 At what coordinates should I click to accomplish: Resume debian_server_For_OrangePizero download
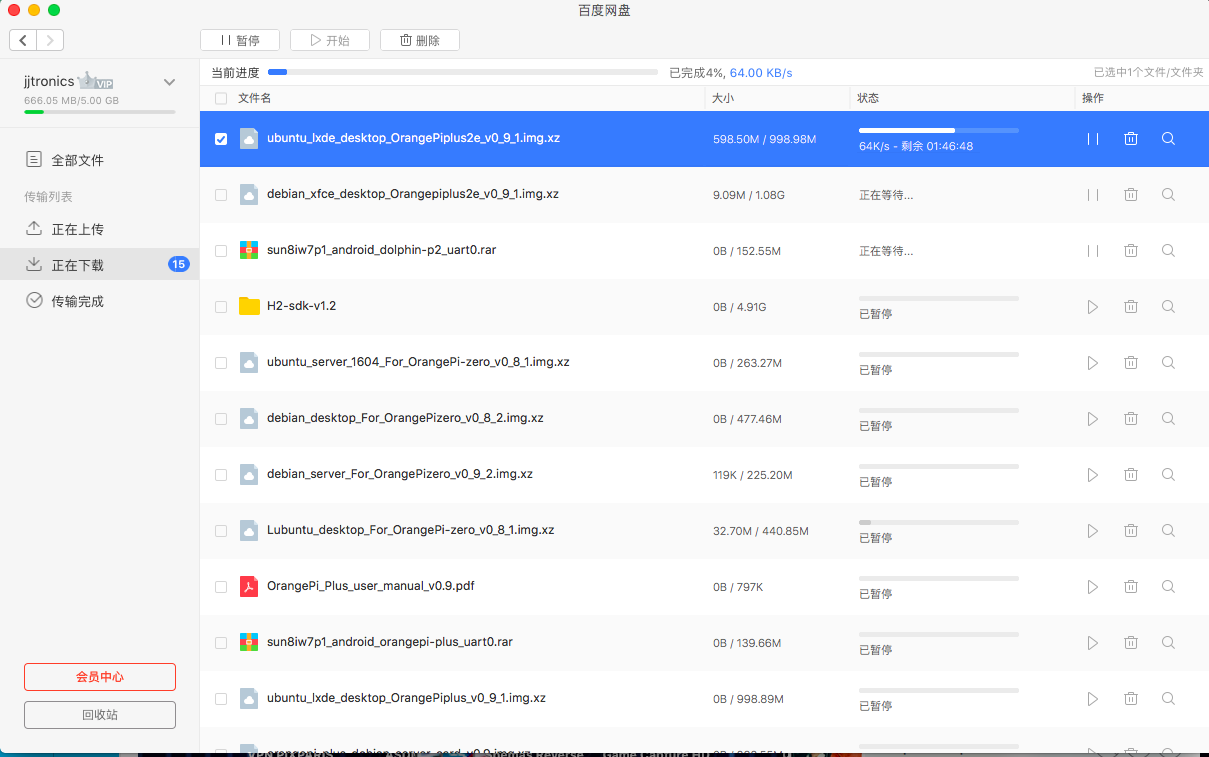(x=1093, y=475)
